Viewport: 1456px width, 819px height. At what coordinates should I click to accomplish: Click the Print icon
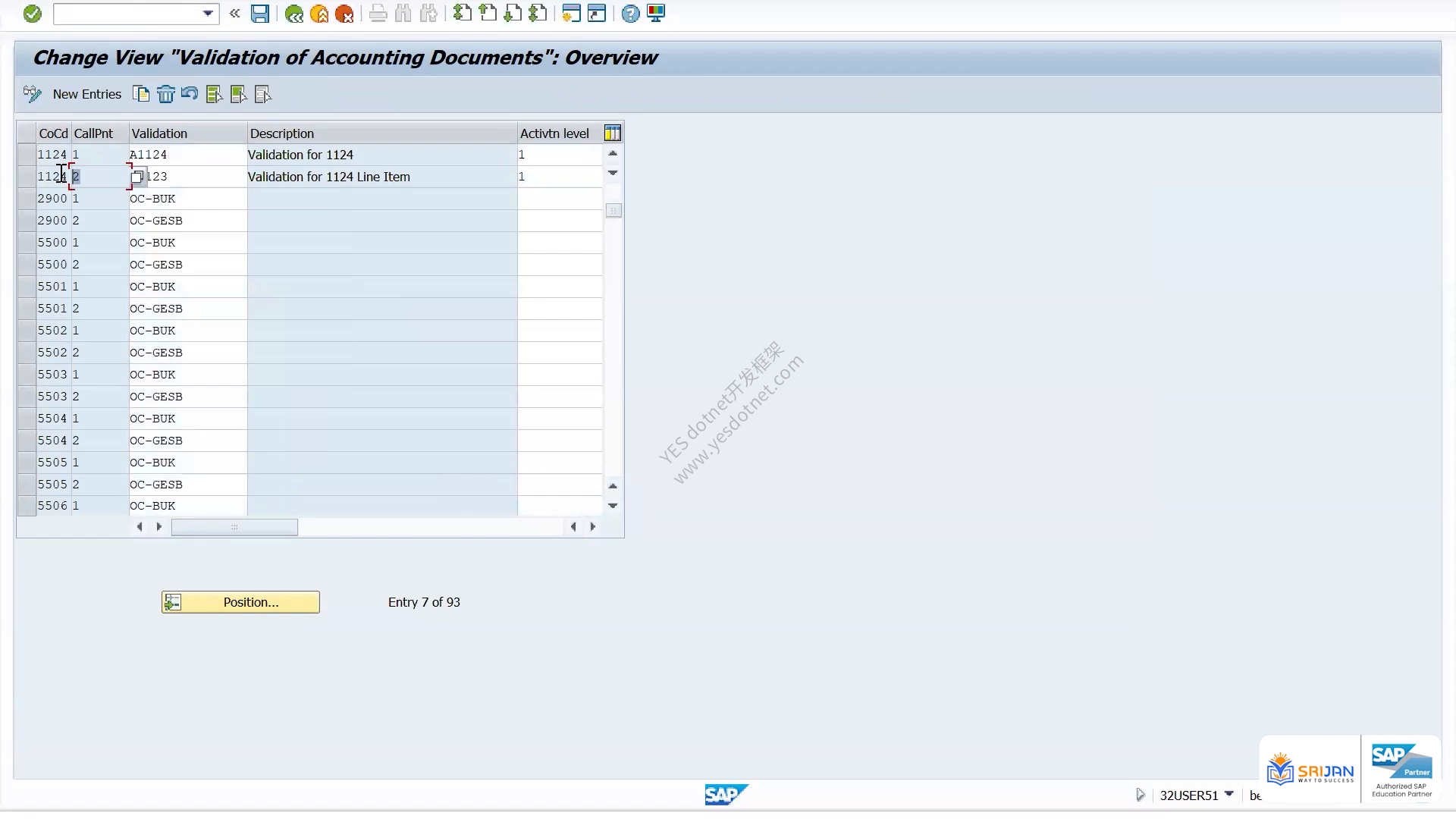(x=378, y=14)
